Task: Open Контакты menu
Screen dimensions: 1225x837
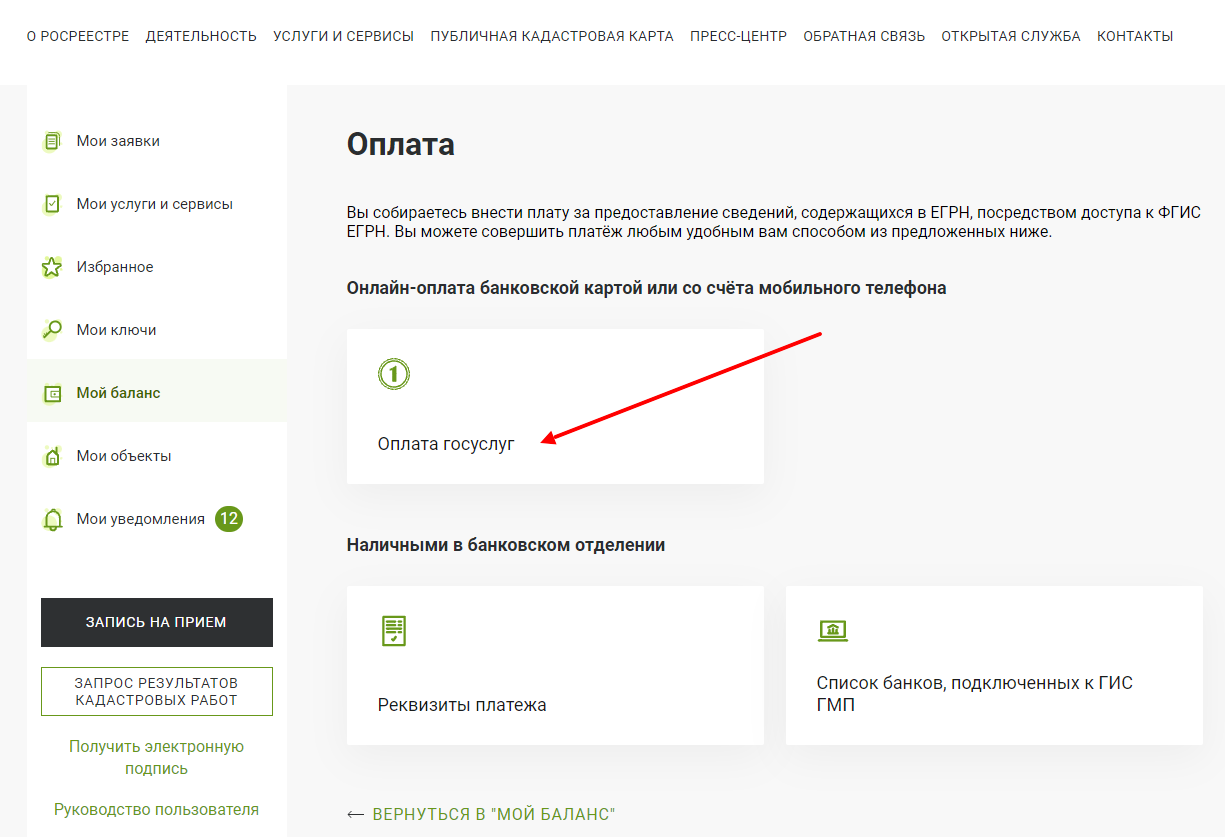Action: coord(1135,36)
